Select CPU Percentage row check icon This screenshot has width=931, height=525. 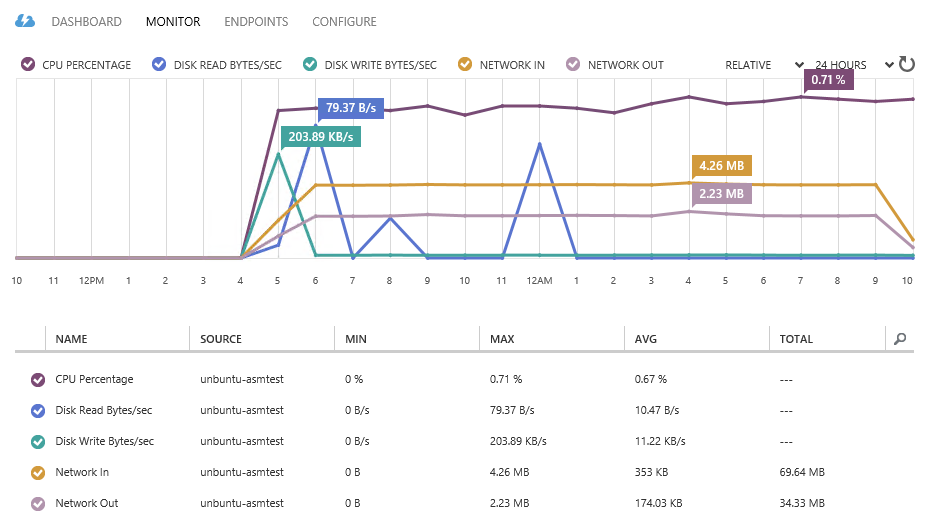coord(38,379)
